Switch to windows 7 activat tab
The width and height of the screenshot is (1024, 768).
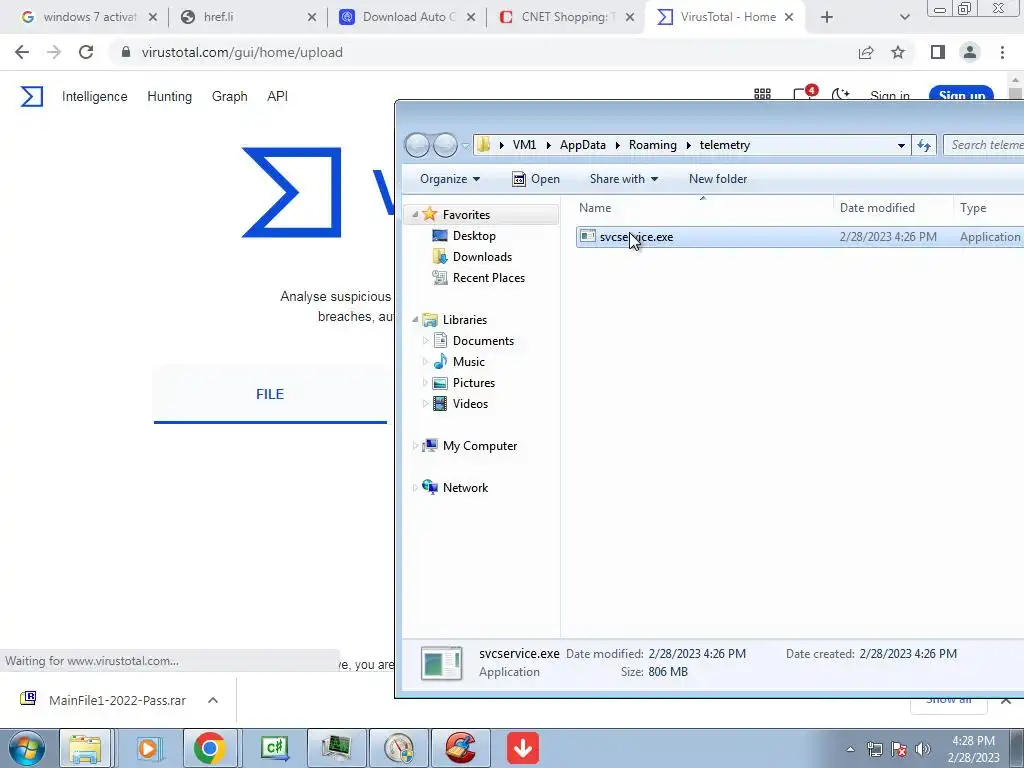point(90,17)
